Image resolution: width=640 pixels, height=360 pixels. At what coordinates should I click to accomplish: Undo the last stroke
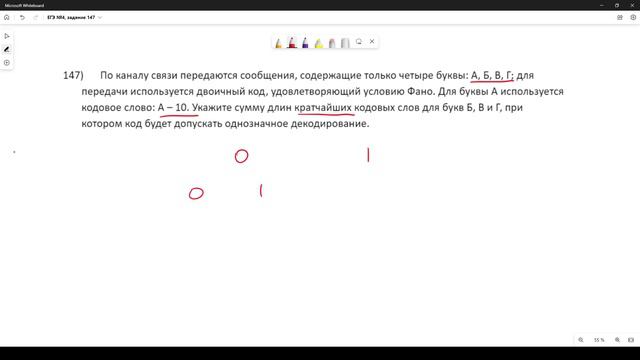click(x=22, y=18)
